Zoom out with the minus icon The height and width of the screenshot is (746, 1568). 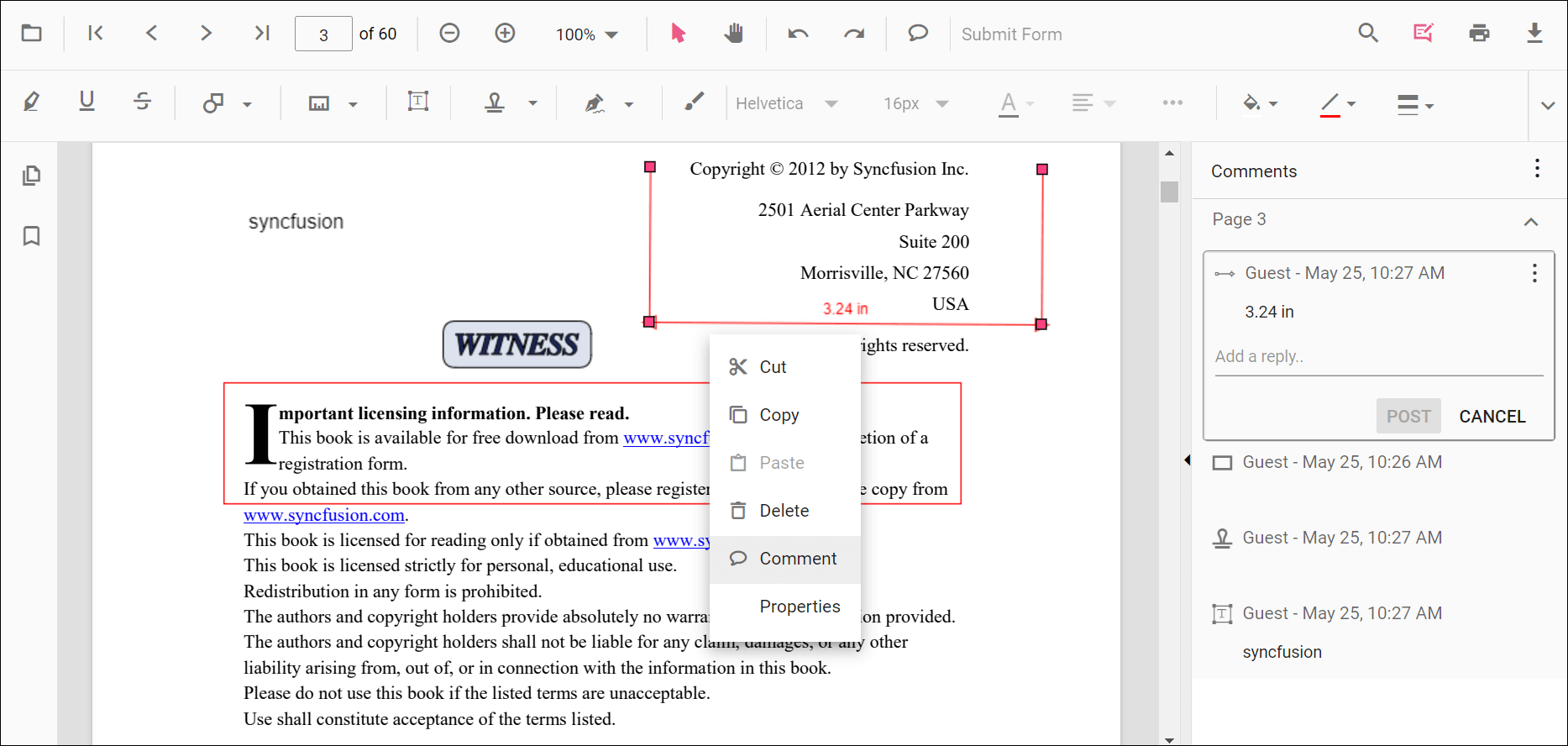[x=449, y=34]
